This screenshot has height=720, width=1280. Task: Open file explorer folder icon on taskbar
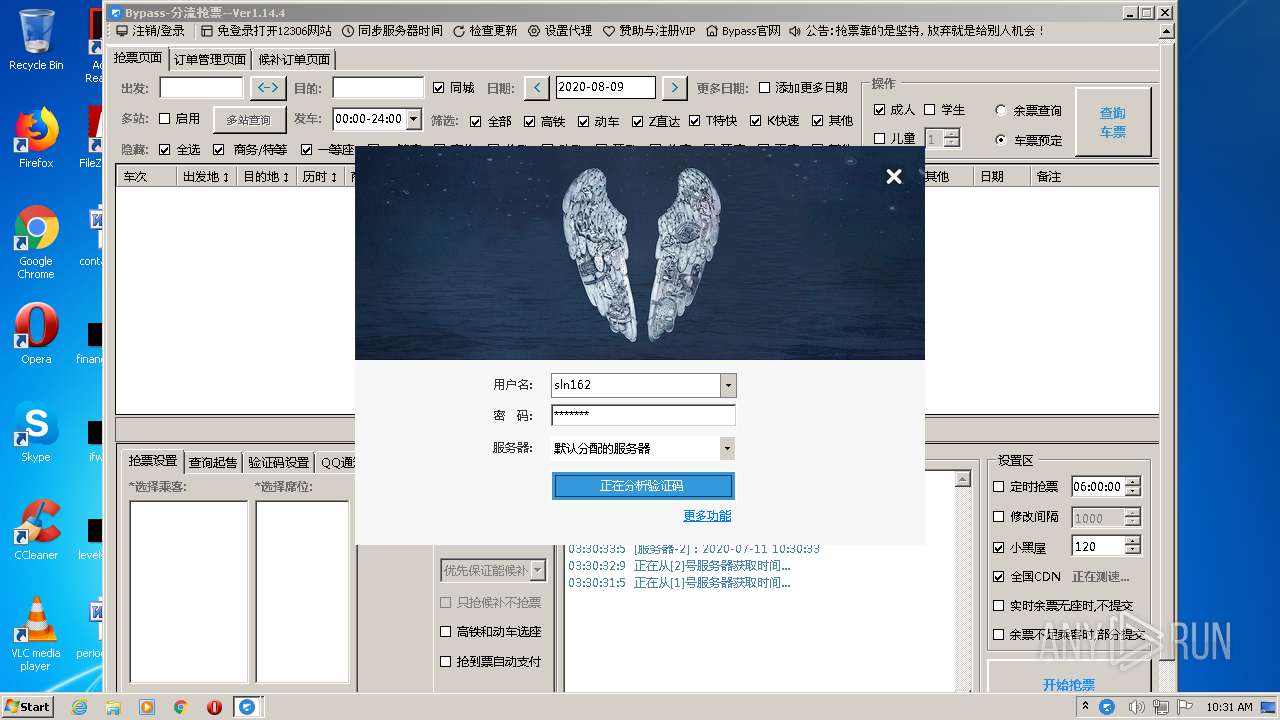[x=113, y=707]
